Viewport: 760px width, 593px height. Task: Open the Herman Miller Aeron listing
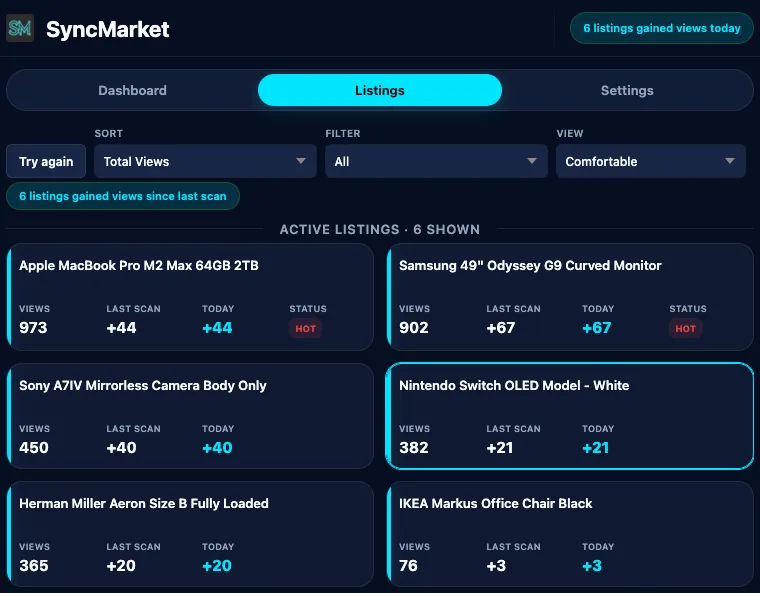[x=190, y=534]
